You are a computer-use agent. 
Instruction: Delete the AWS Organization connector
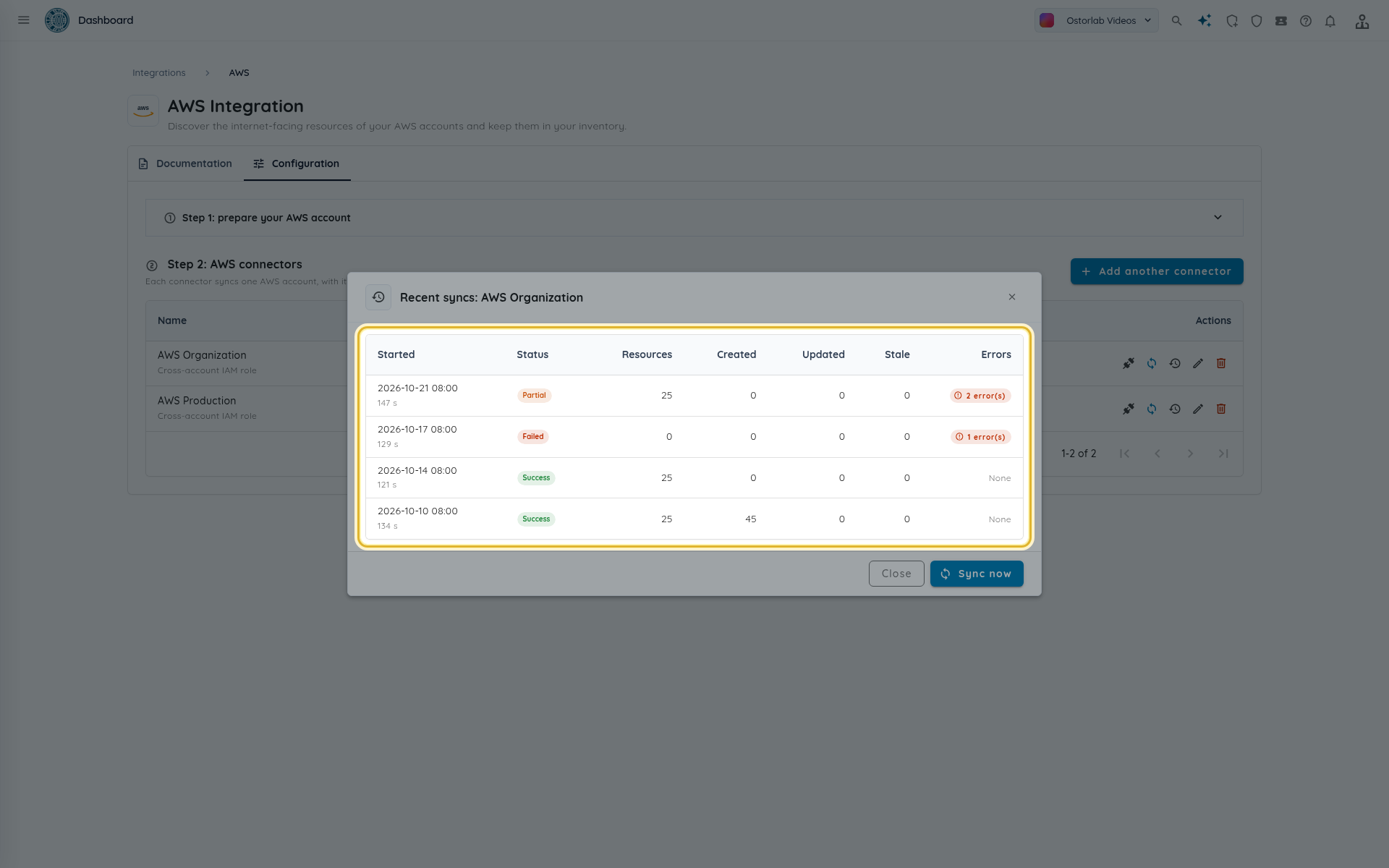point(1221,363)
